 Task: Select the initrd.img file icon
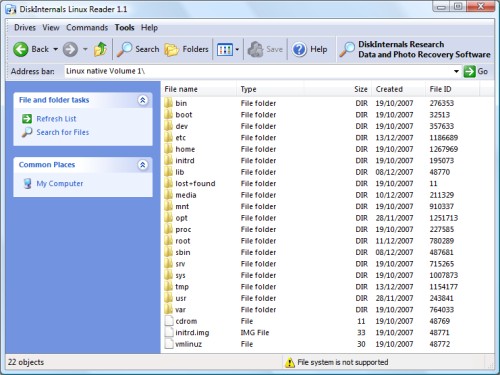pyautogui.click(x=169, y=332)
